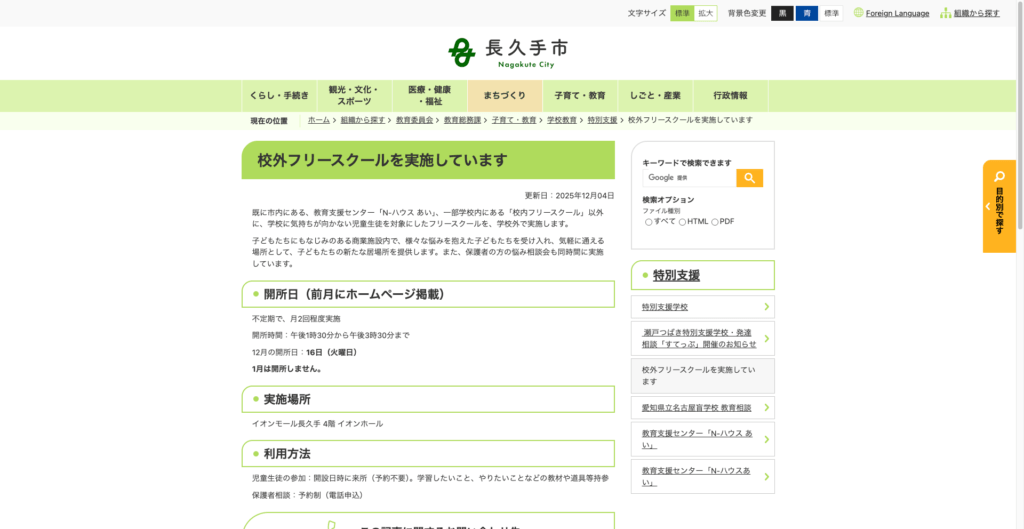Switch background color to 青
The image size is (1024, 529).
[x=807, y=13]
